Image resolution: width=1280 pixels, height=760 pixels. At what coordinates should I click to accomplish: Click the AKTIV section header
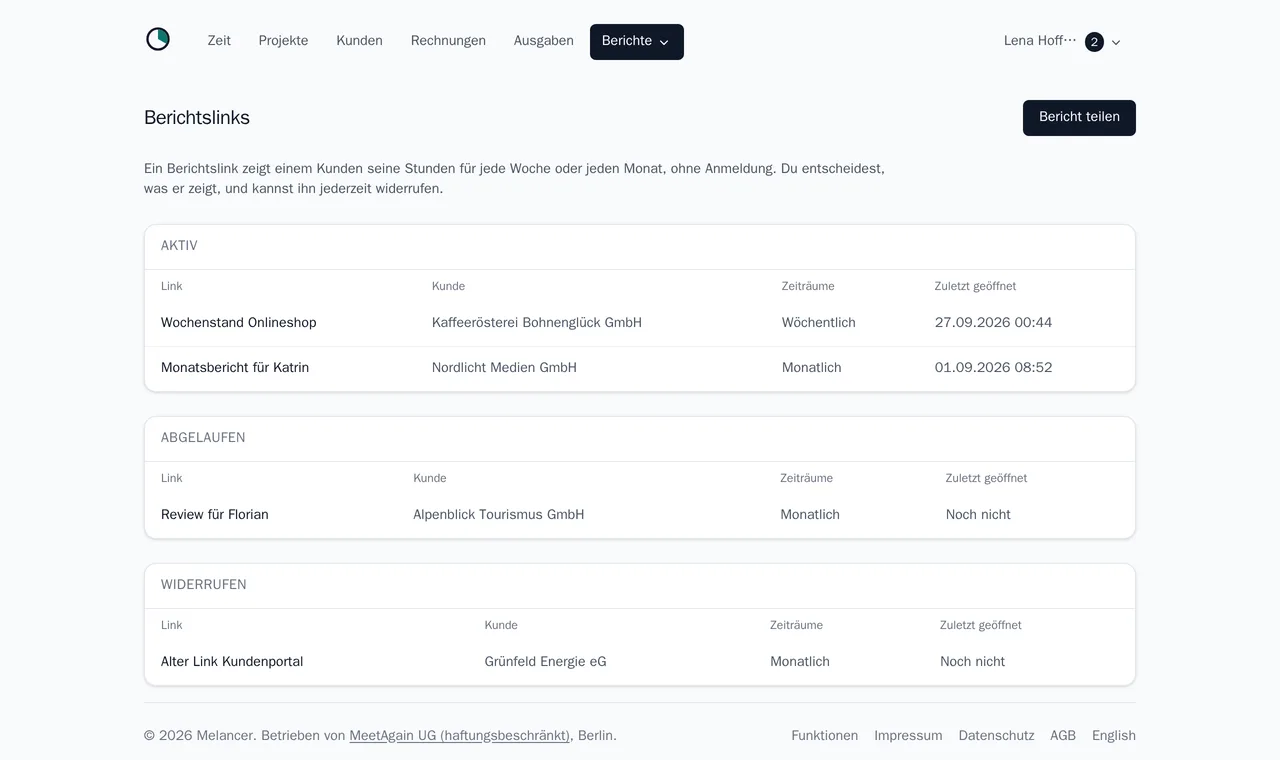pos(179,246)
